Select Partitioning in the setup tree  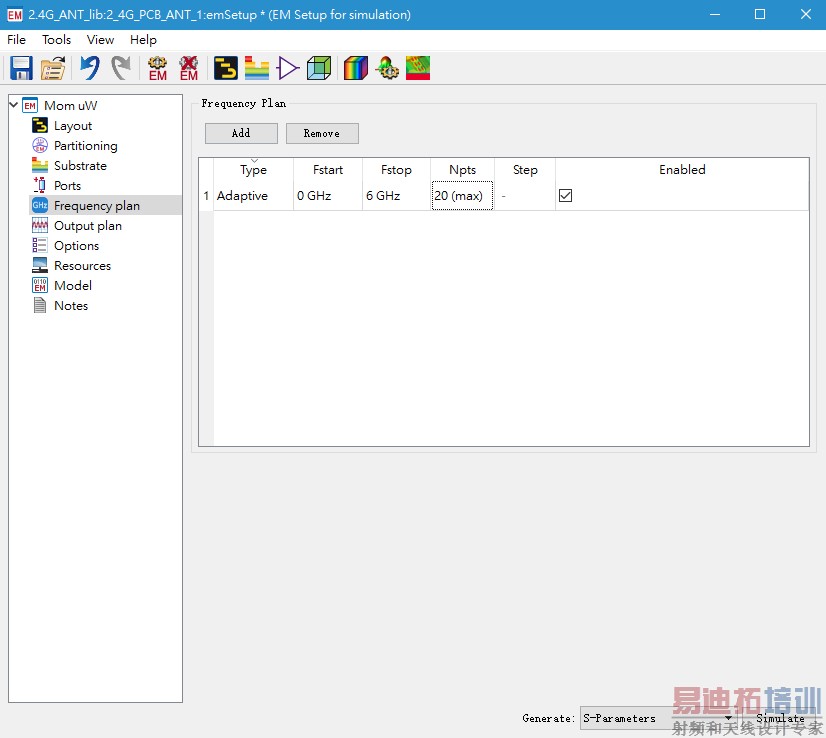click(x=85, y=146)
